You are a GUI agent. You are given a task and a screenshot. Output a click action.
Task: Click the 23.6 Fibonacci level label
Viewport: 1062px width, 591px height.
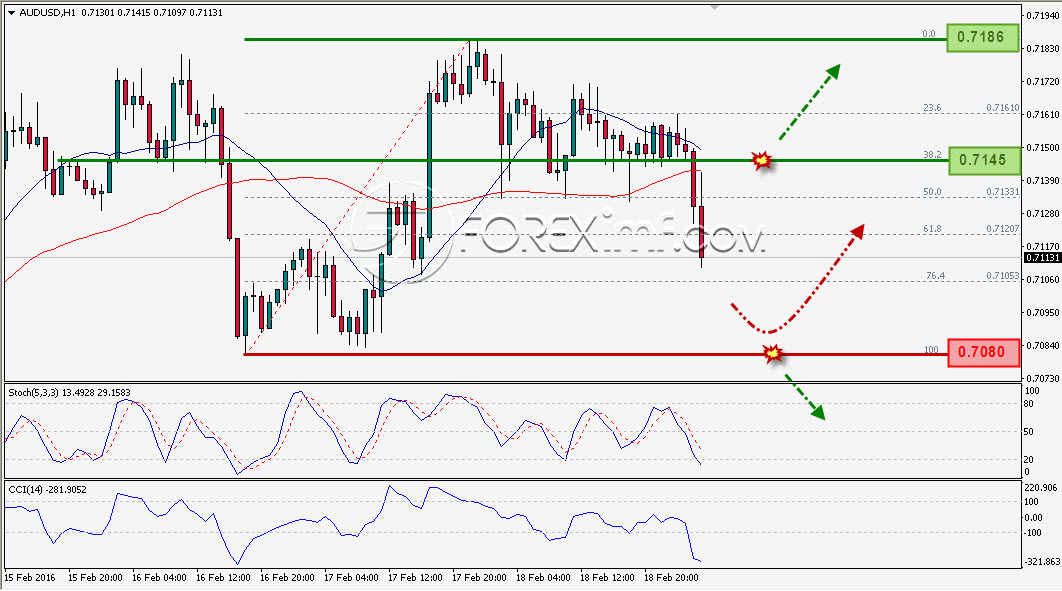[x=932, y=108]
